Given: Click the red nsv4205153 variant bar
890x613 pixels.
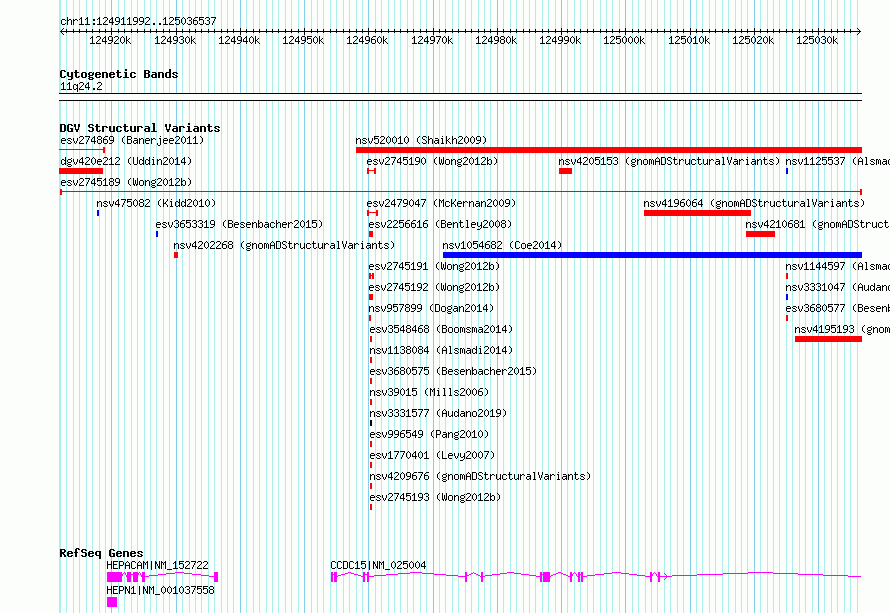Looking at the screenshot, I should (565, 171).
